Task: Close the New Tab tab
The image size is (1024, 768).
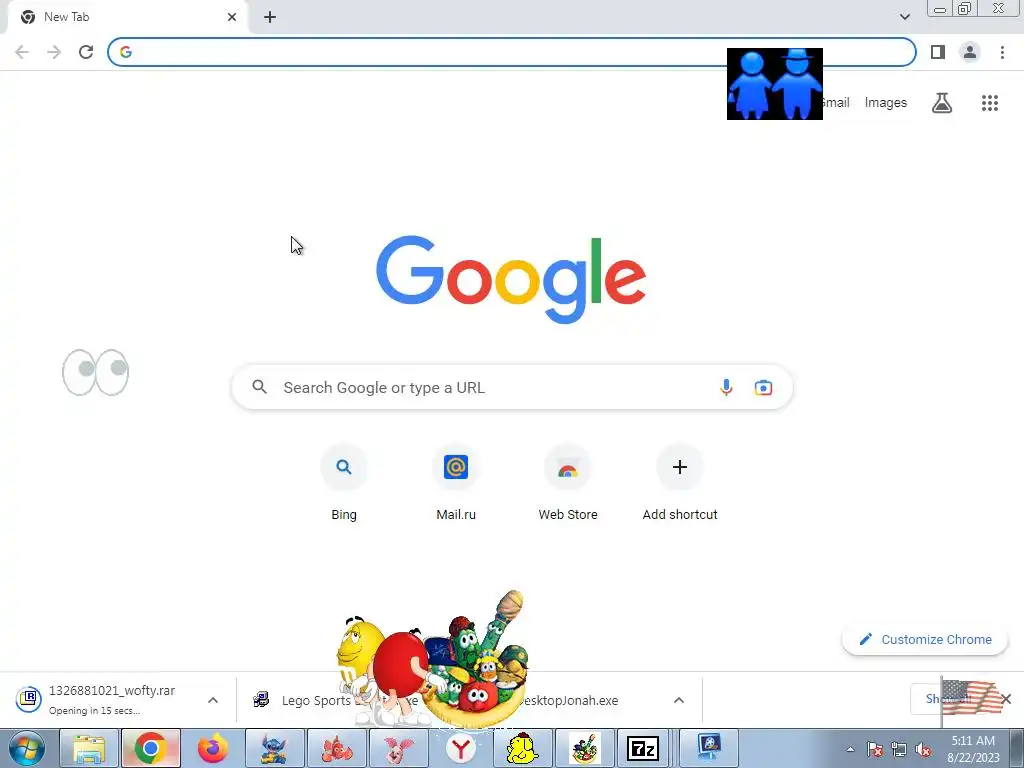Action: 232,17
